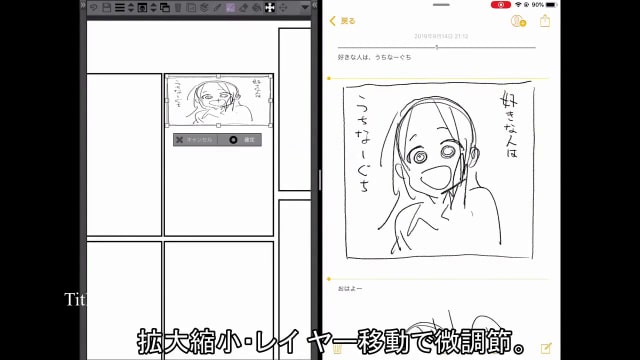Expand the toolbar dropdown triangle at right end

click(305, 7)
